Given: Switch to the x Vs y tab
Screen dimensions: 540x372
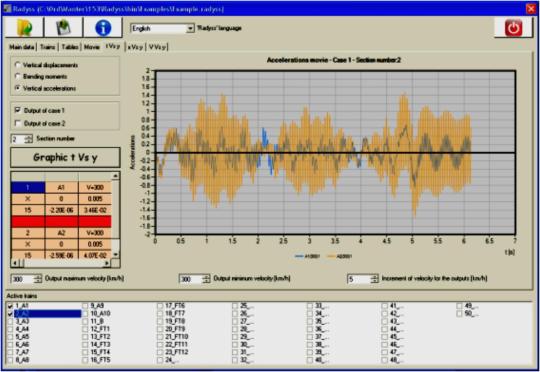Looking at the screenshot, I should (135, 47).
